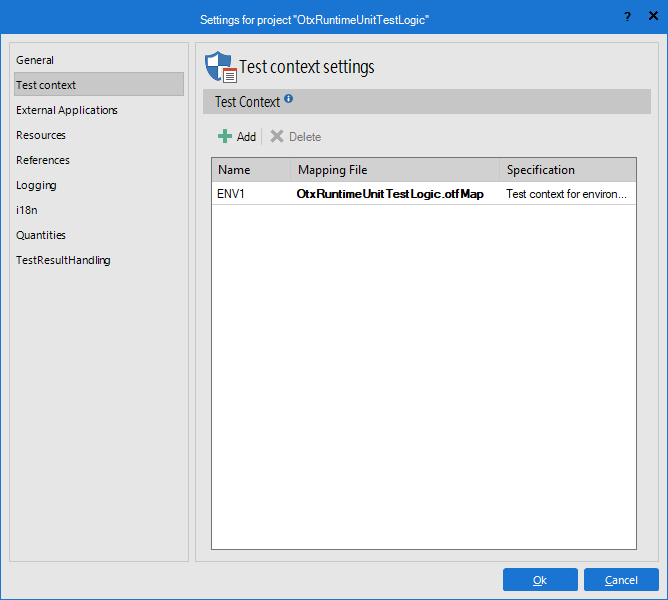Click the info icon beside Test Context
Image resolution: width=668 pixels, height=600 pixels.
(x=289, y=99)
